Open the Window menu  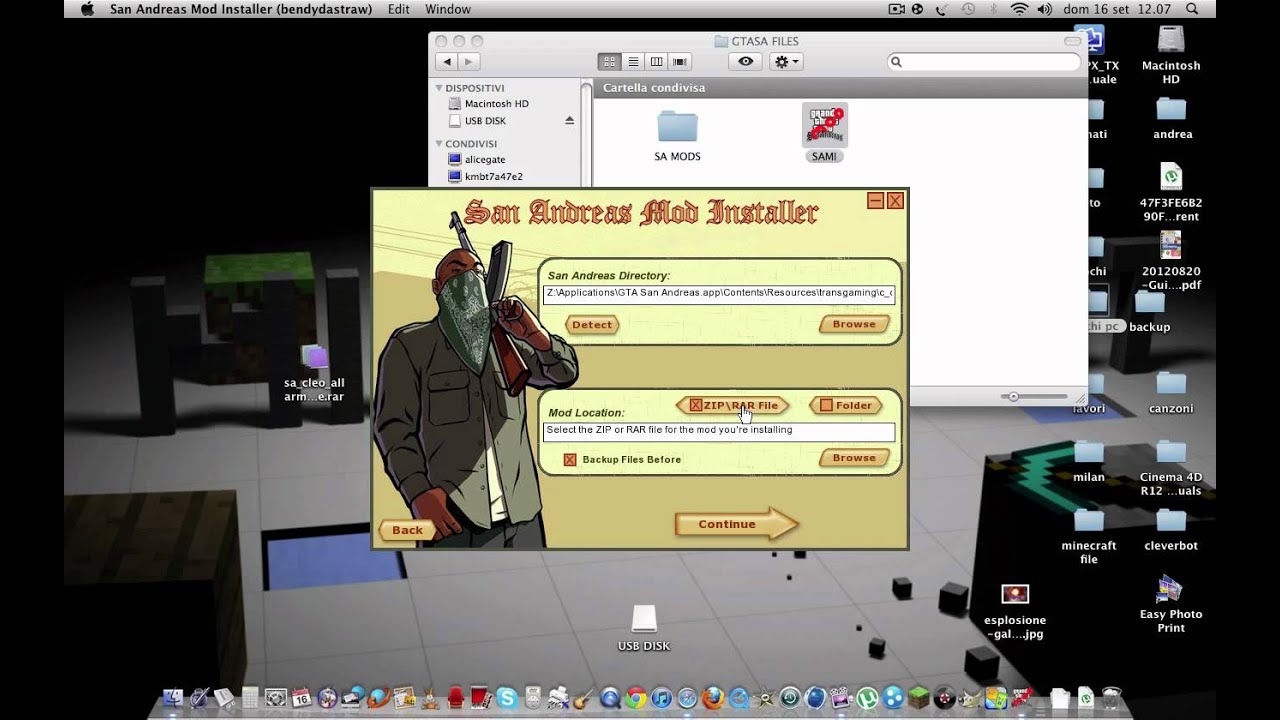(x=448, y=9)
